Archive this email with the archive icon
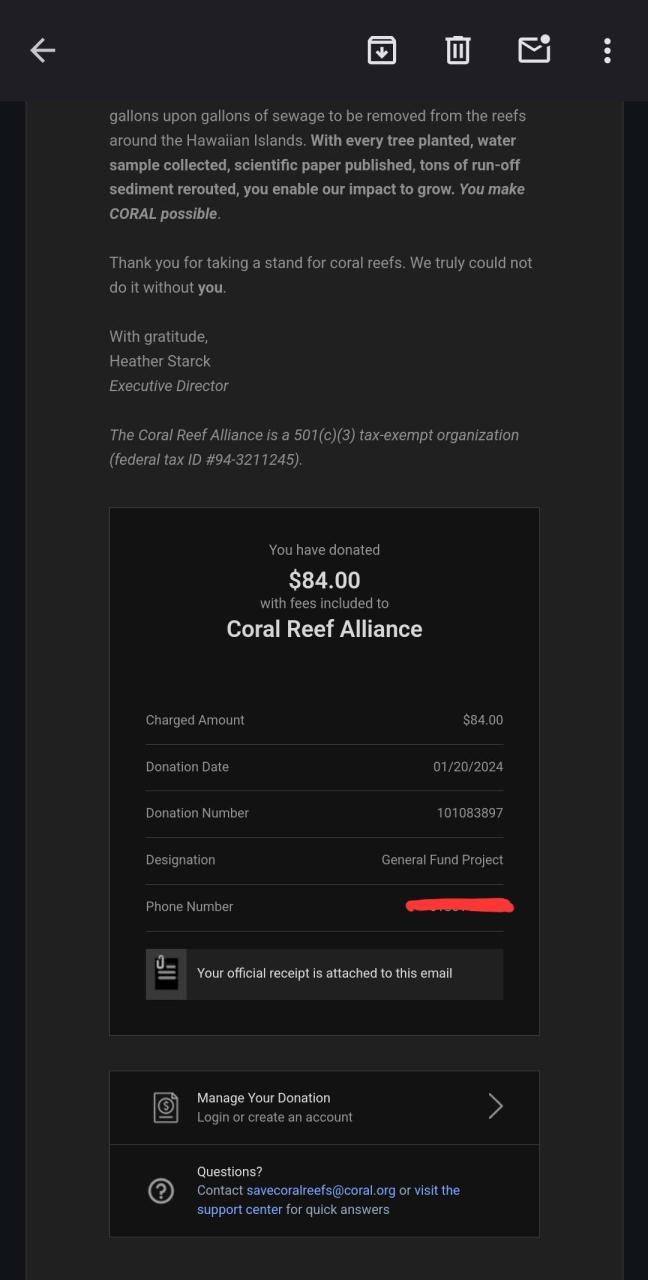Viewport: 648px width, 1280px height. click(x=382, y=50)
